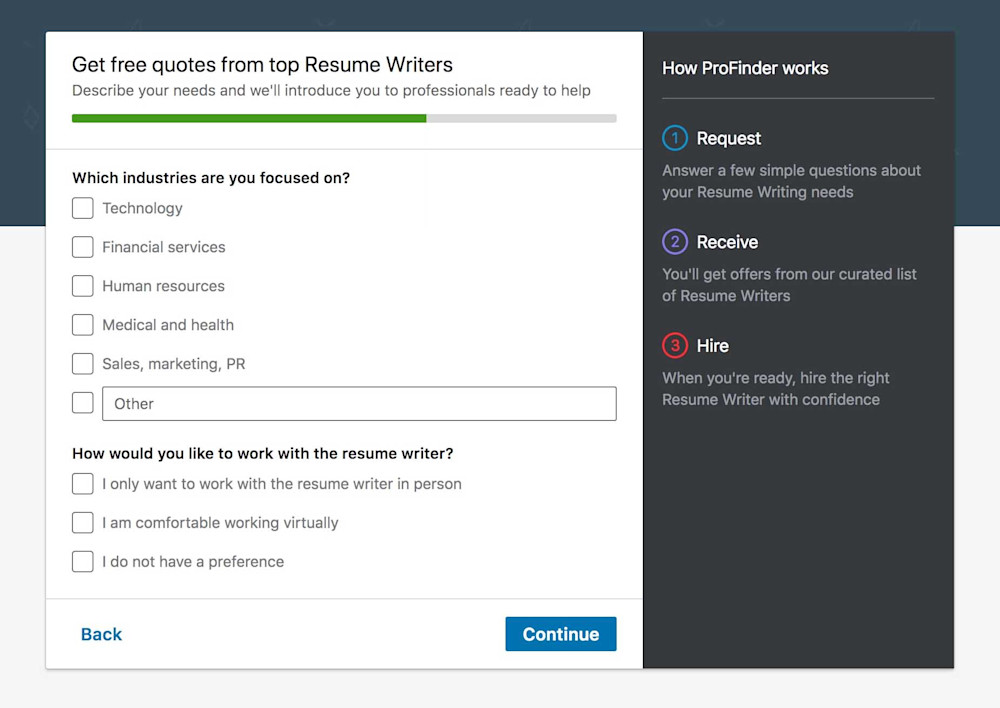Click 'Which industries are you focused on?' question
This screenshot has width=1000, height=708.
[211, 178]
